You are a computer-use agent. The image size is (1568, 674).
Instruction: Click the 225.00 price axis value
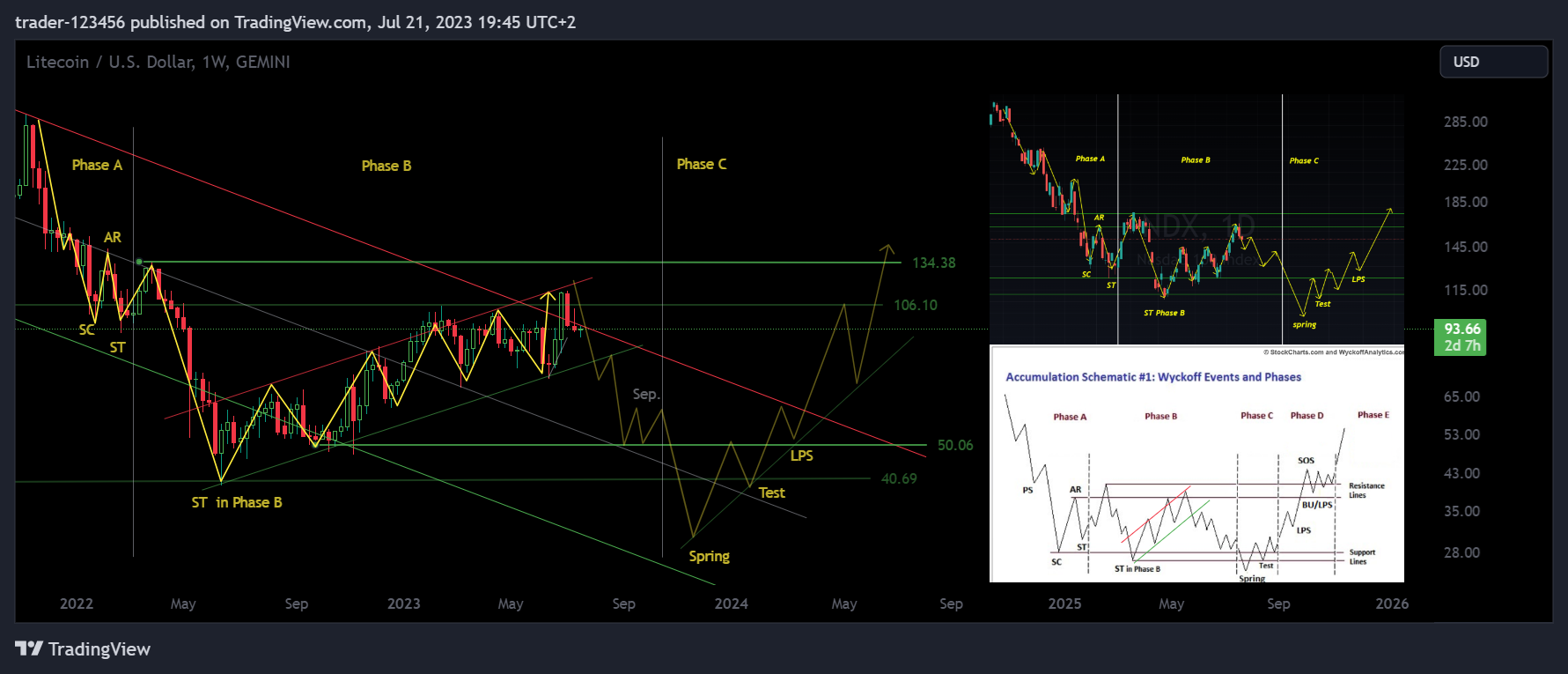click(1466, 165)
